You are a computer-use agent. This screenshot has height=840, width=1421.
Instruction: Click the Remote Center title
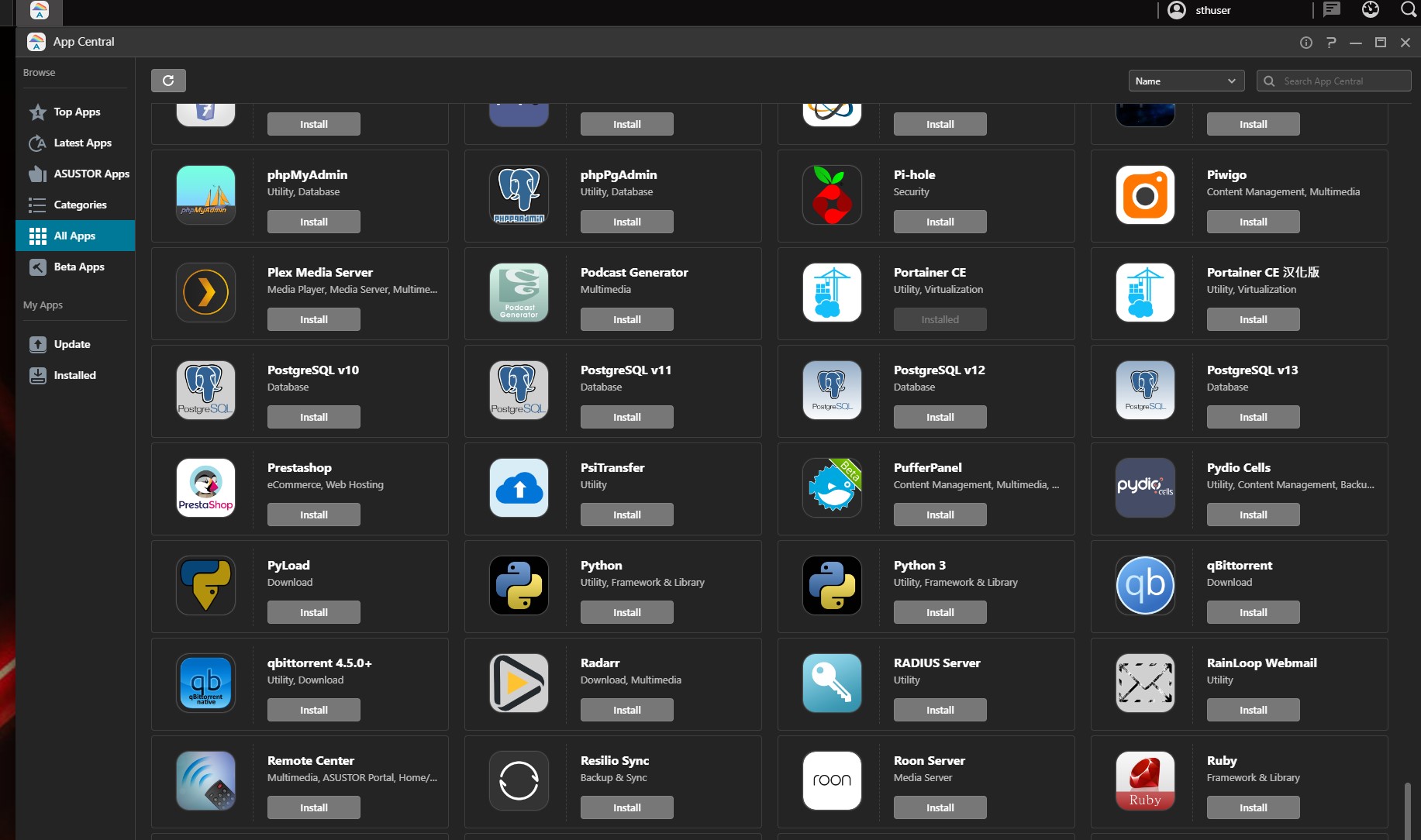pyautogui.click(x=310, y=761)
